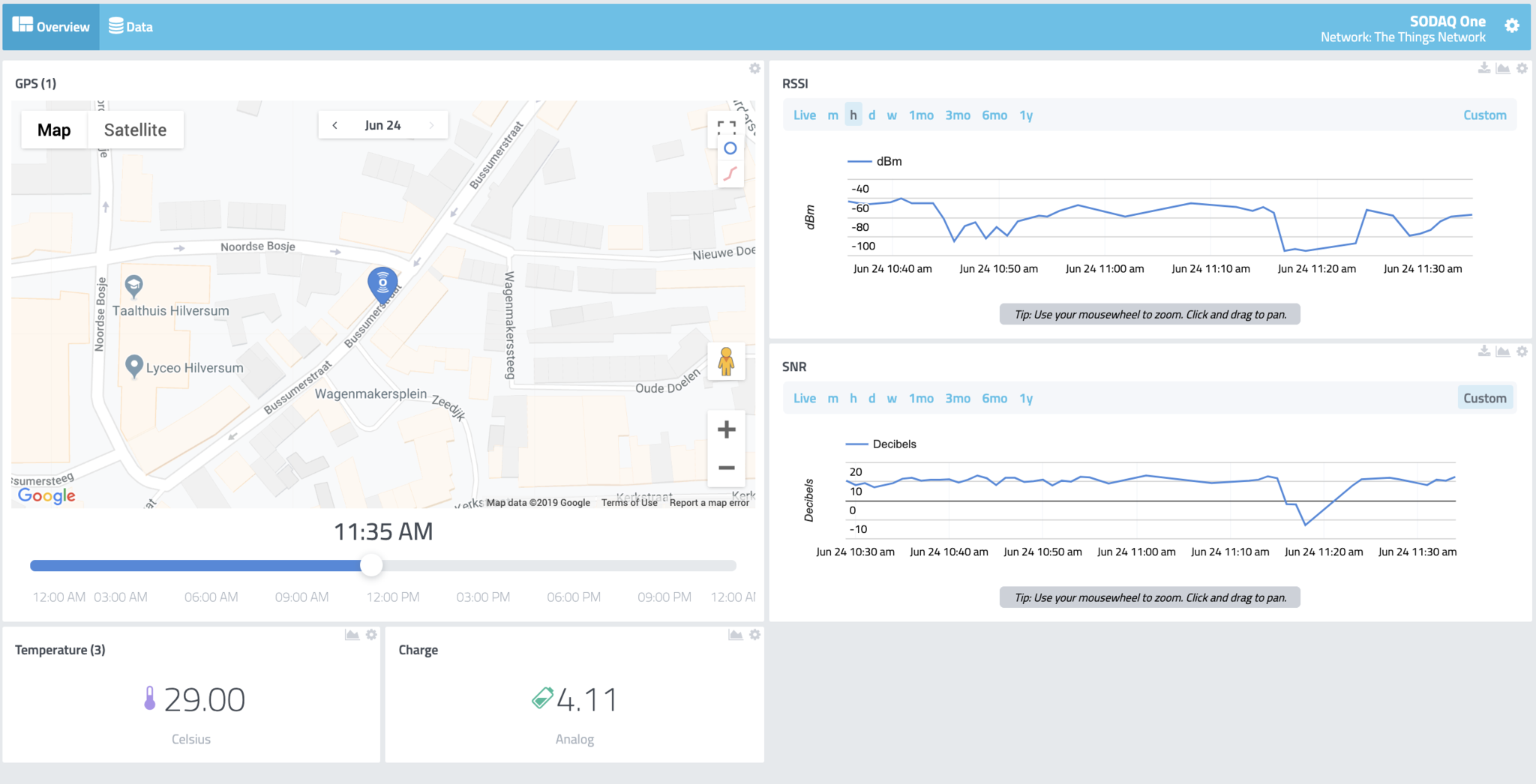Screen dimensions: 1536x784
Task: Click the Google logo on map
Action: tap(46, 495)
